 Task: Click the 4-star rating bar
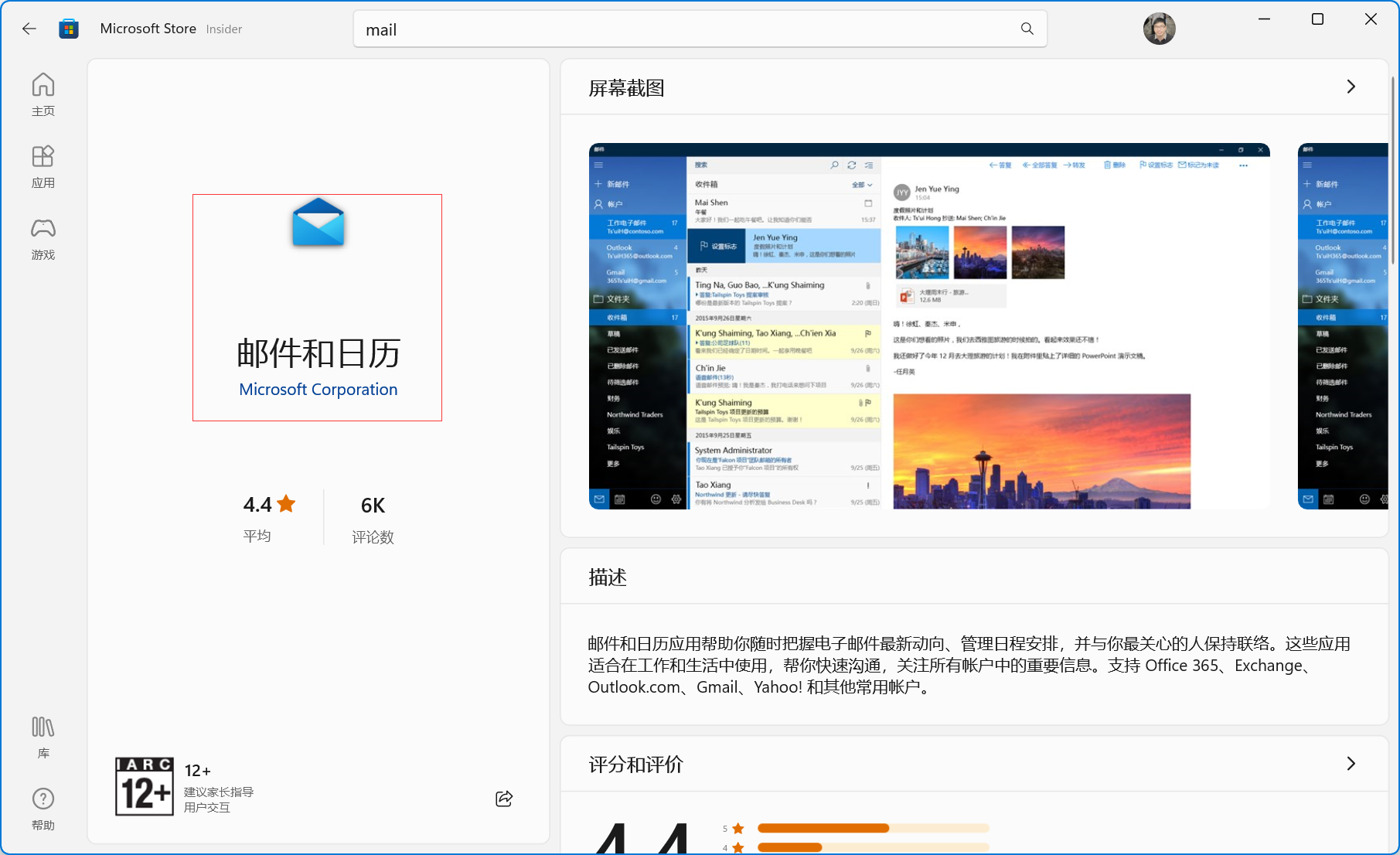click(874, 847)
